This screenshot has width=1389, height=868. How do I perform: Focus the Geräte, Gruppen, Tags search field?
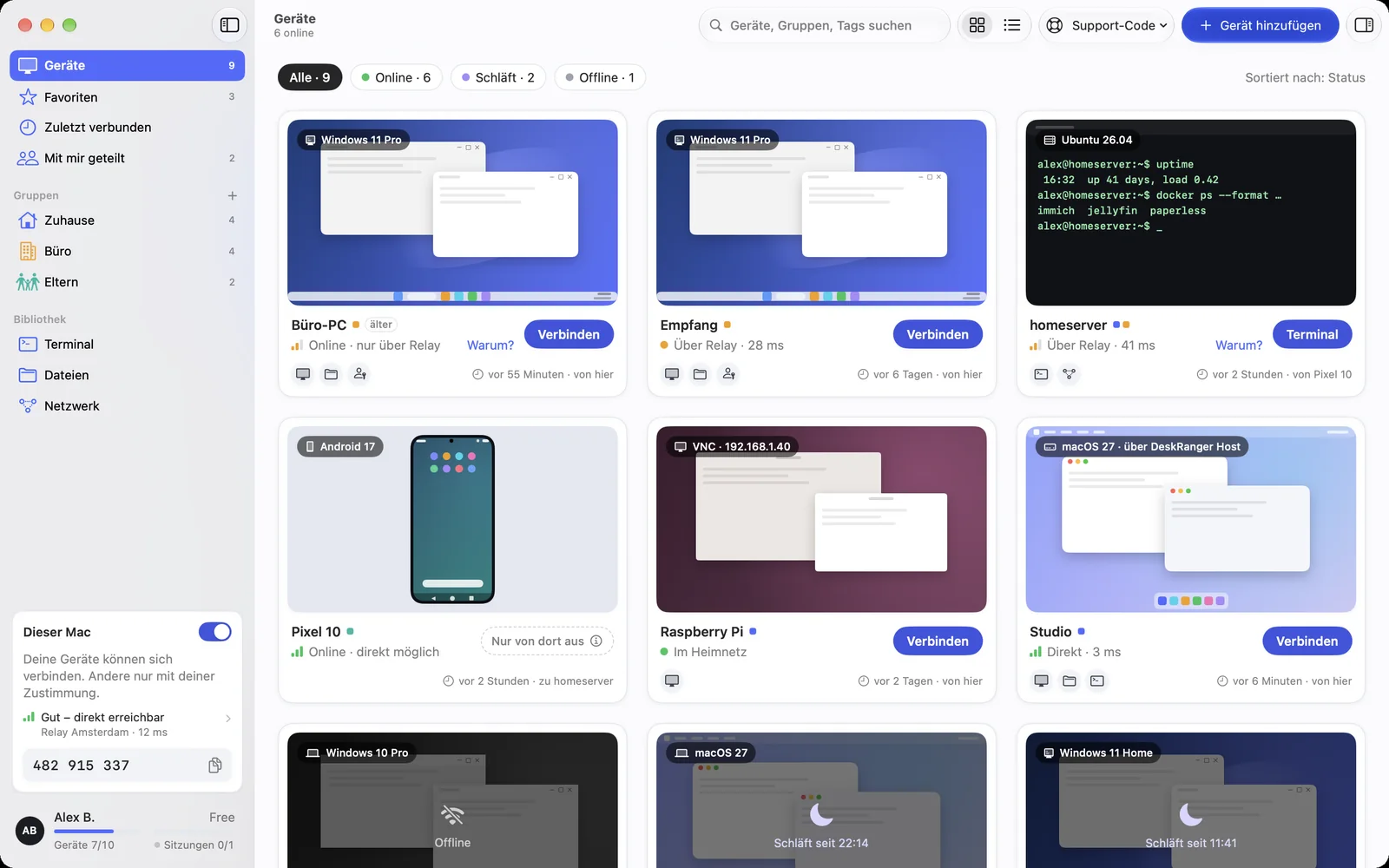[x=825, y=25]
